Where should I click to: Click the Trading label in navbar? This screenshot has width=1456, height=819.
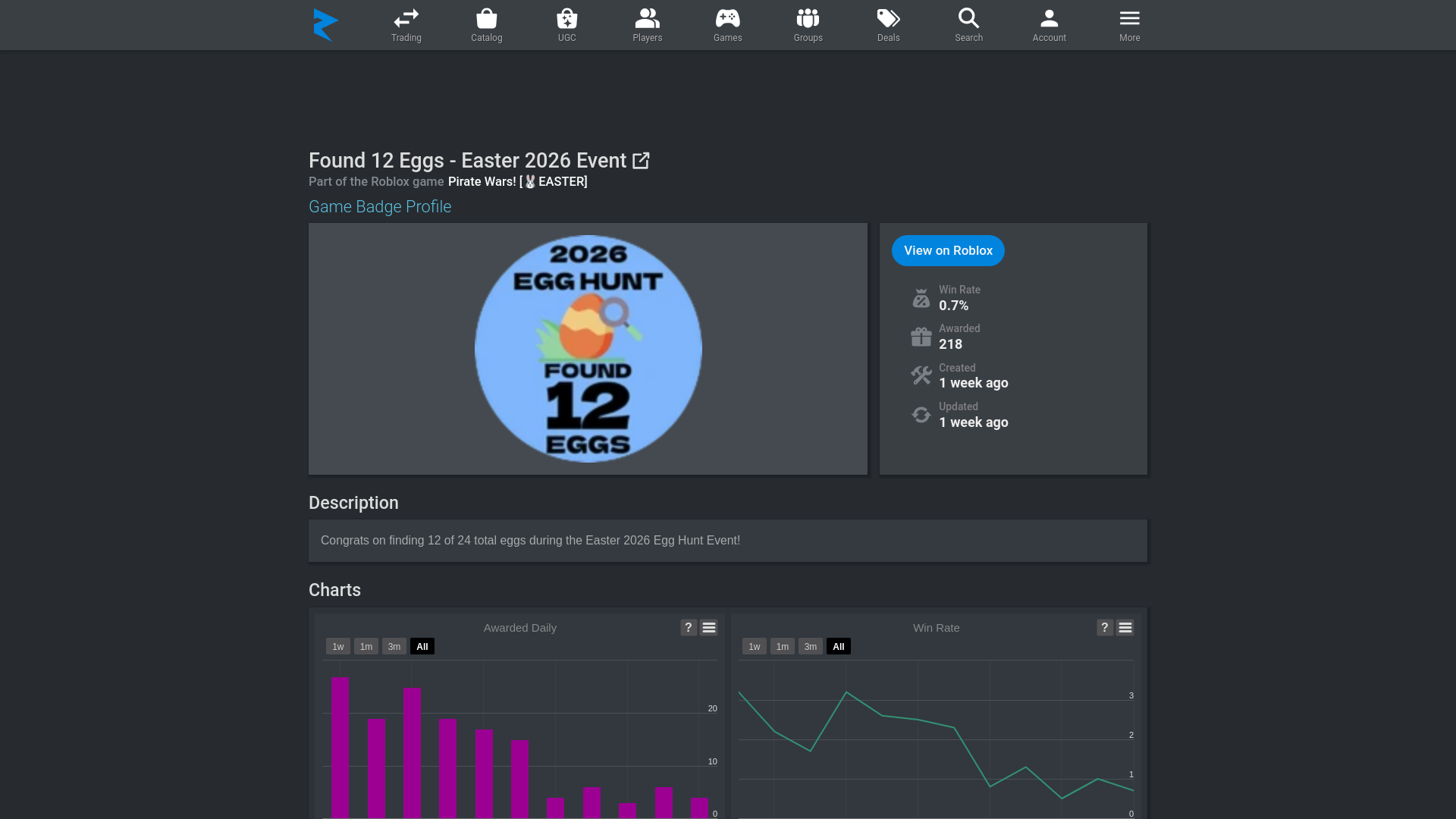[406, 38]
